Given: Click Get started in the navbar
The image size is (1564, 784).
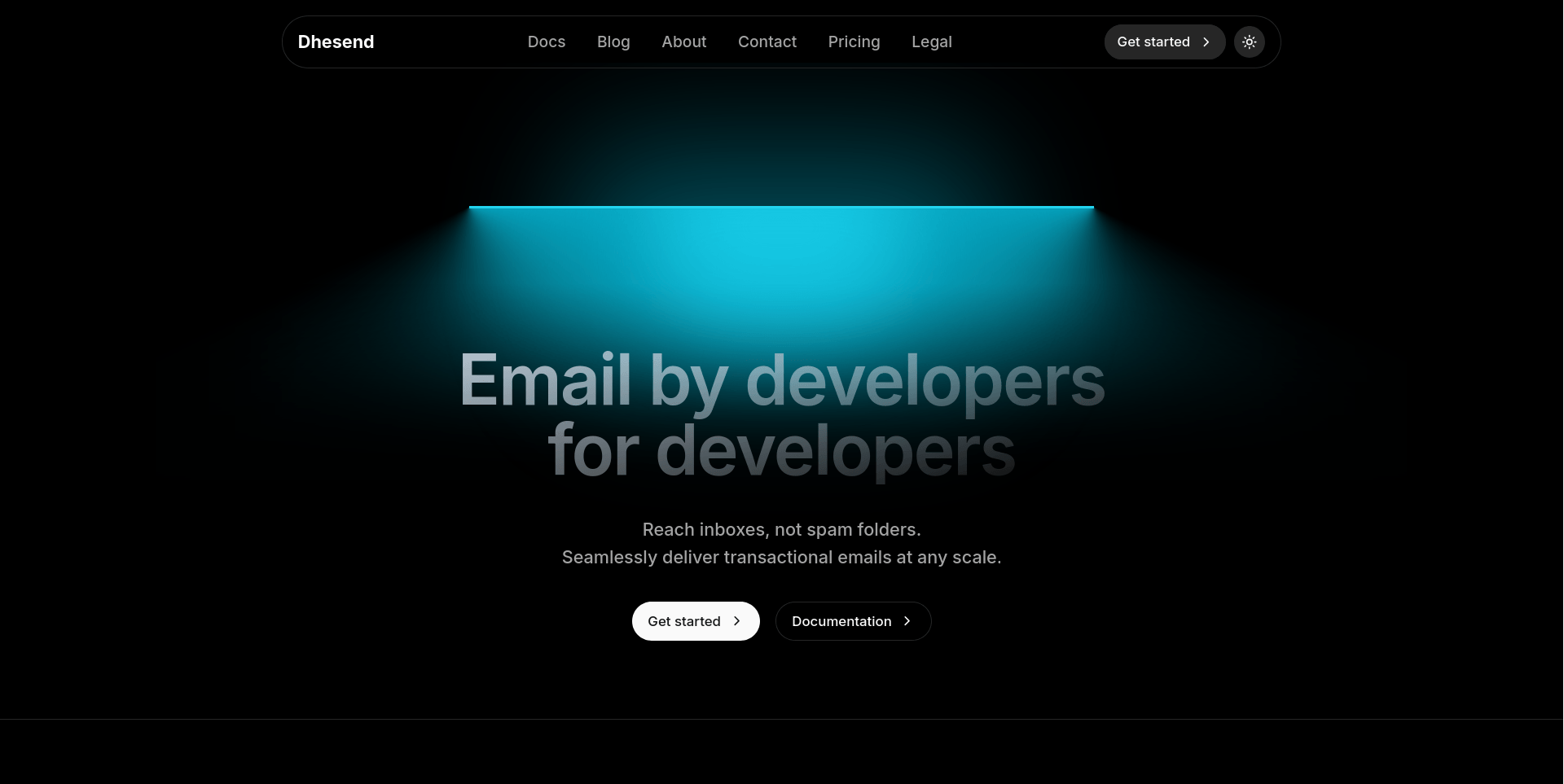Looking at the screenshot, I should pos(1164,42).
